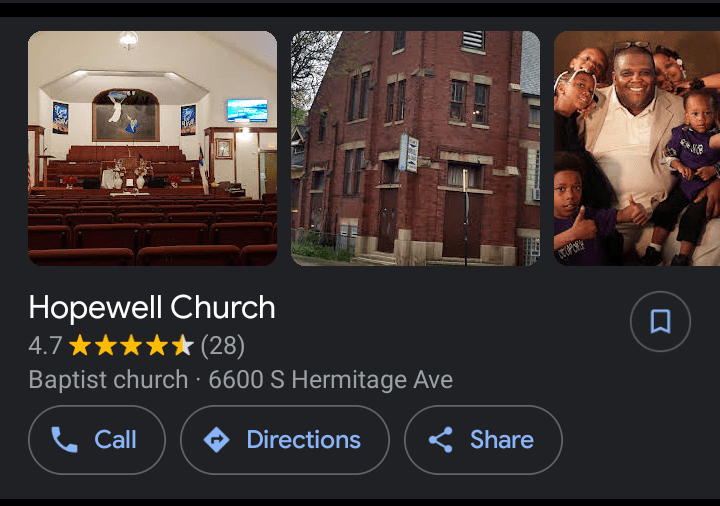Image resolution: width=720 pixels, height=506 pixels.
Task: Click the phone handset icon
Action: point(64,440)
